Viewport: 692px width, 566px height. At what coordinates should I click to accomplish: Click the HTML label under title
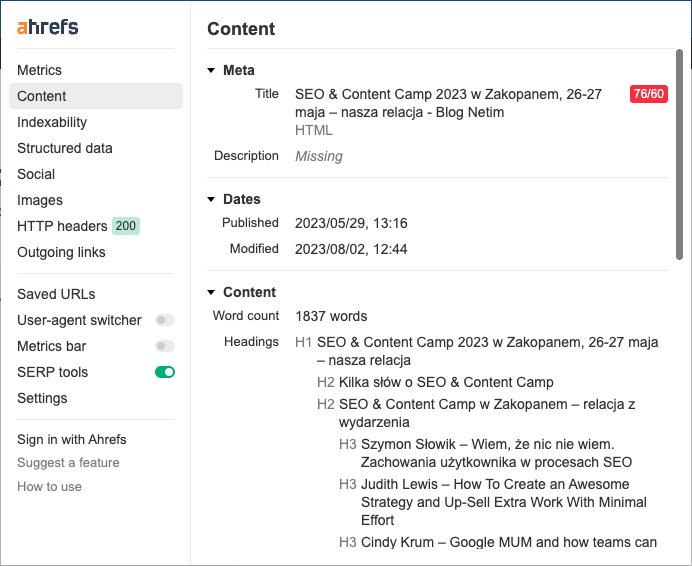(314, 130)
